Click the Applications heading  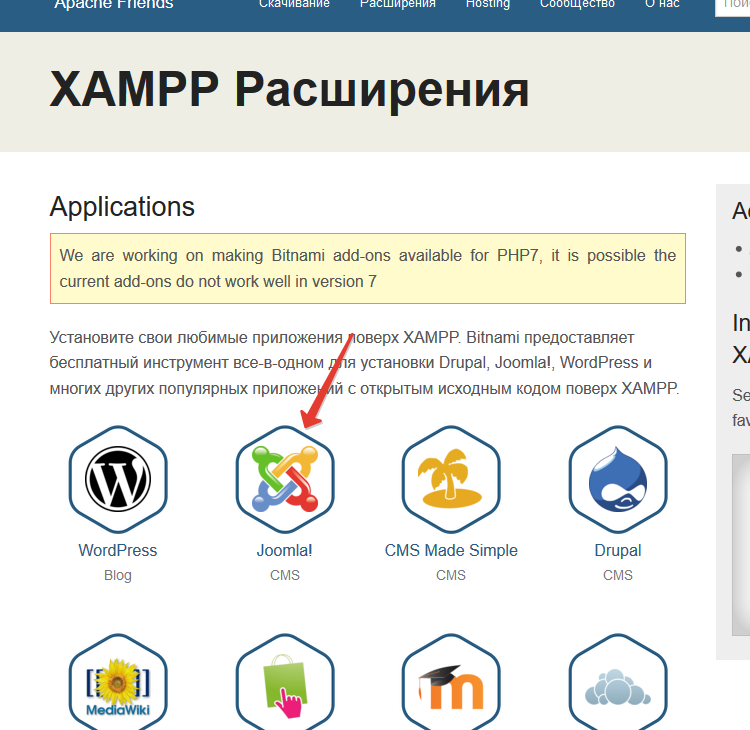click(x=122, y=207)
